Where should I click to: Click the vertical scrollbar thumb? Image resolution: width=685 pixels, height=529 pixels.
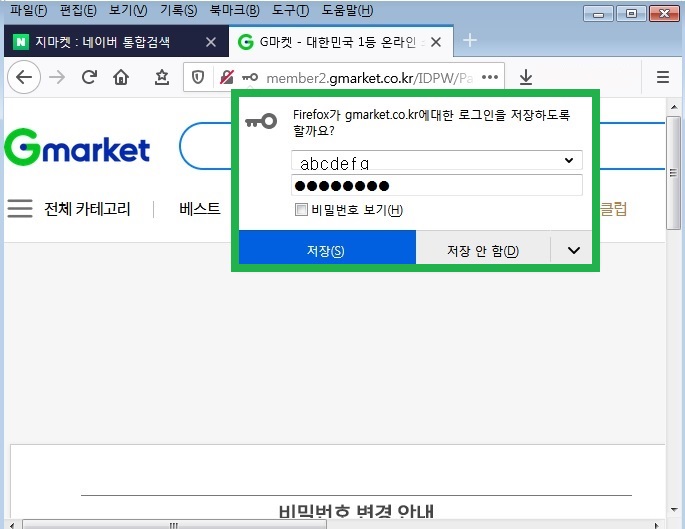click(674, 173)
